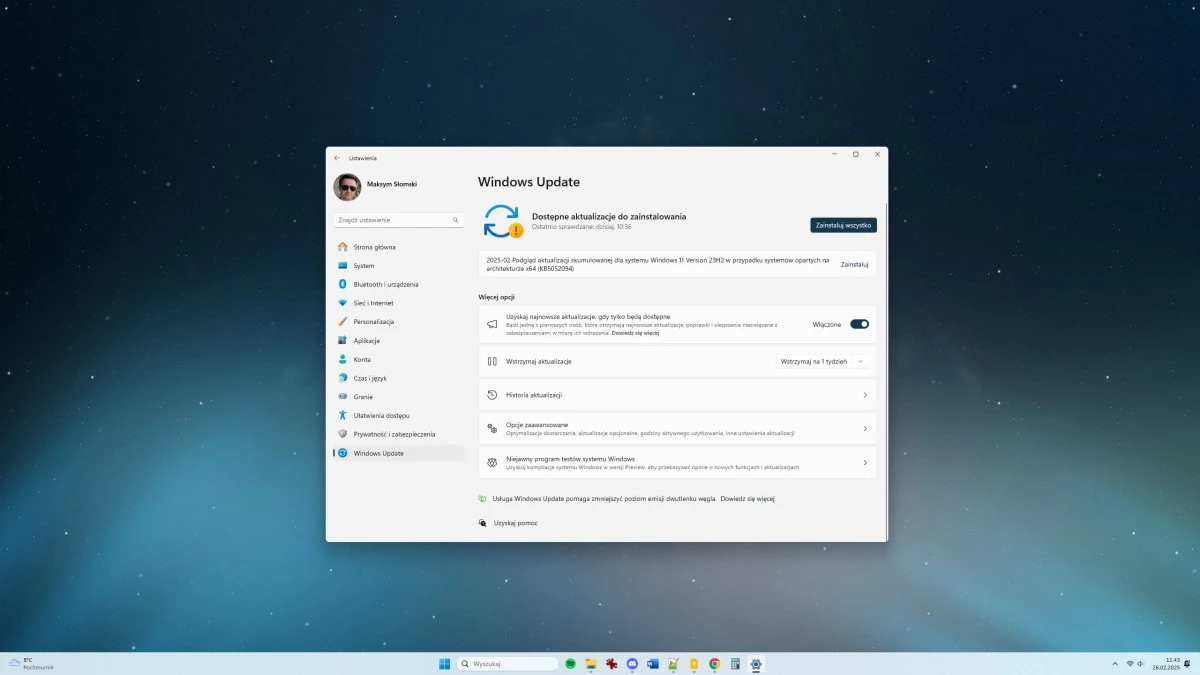Select the Ułatwienia dostępu accessibility icon
This screenshot has width=1200, height=675.
pyautogui.click(x=345, y=415)
